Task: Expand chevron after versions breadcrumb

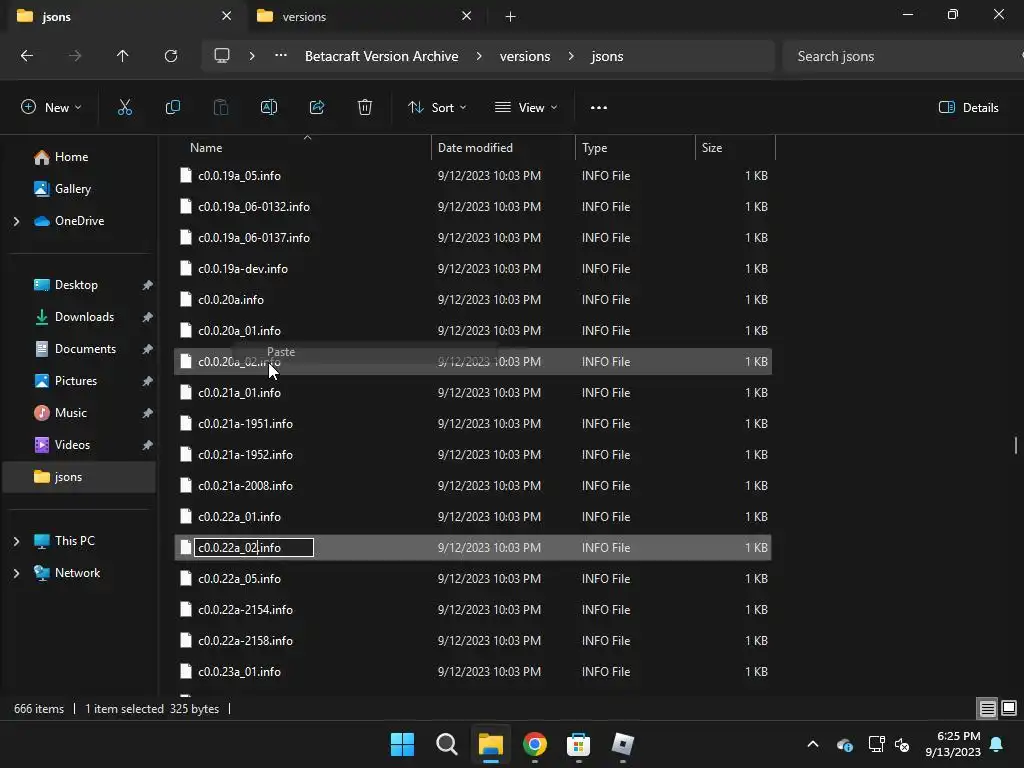Action: point(571,56)
